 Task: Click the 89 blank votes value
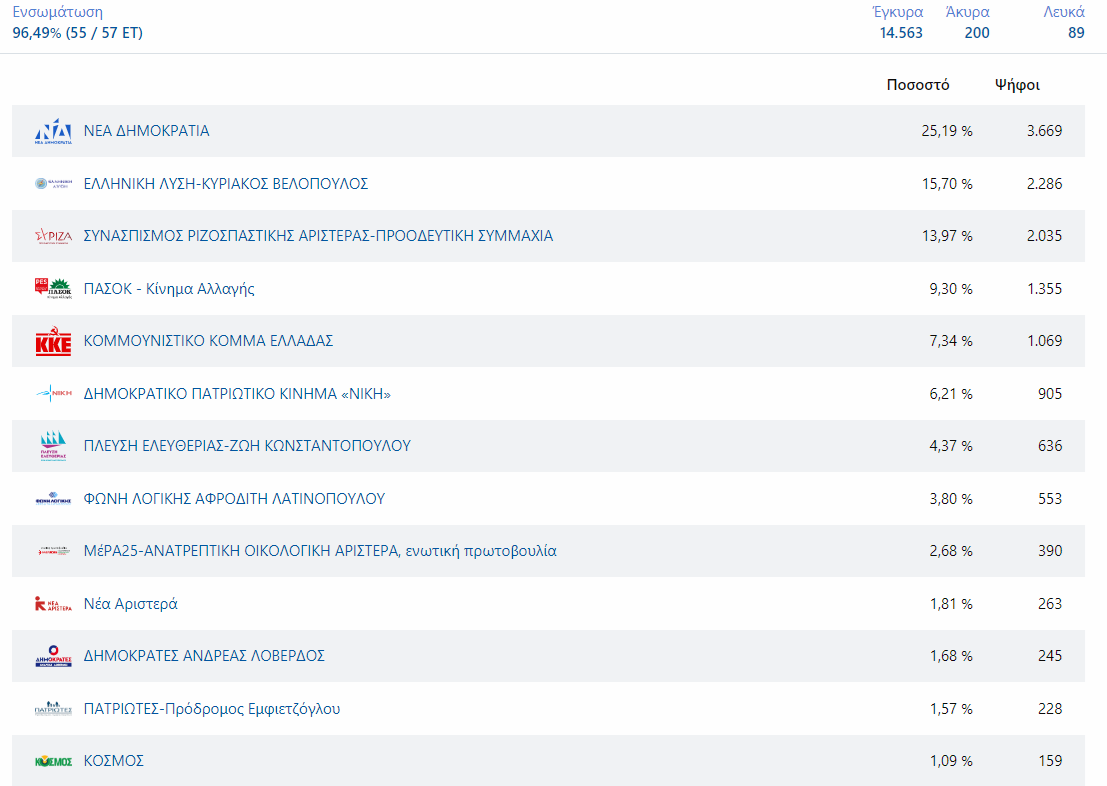coord(1076,33)
